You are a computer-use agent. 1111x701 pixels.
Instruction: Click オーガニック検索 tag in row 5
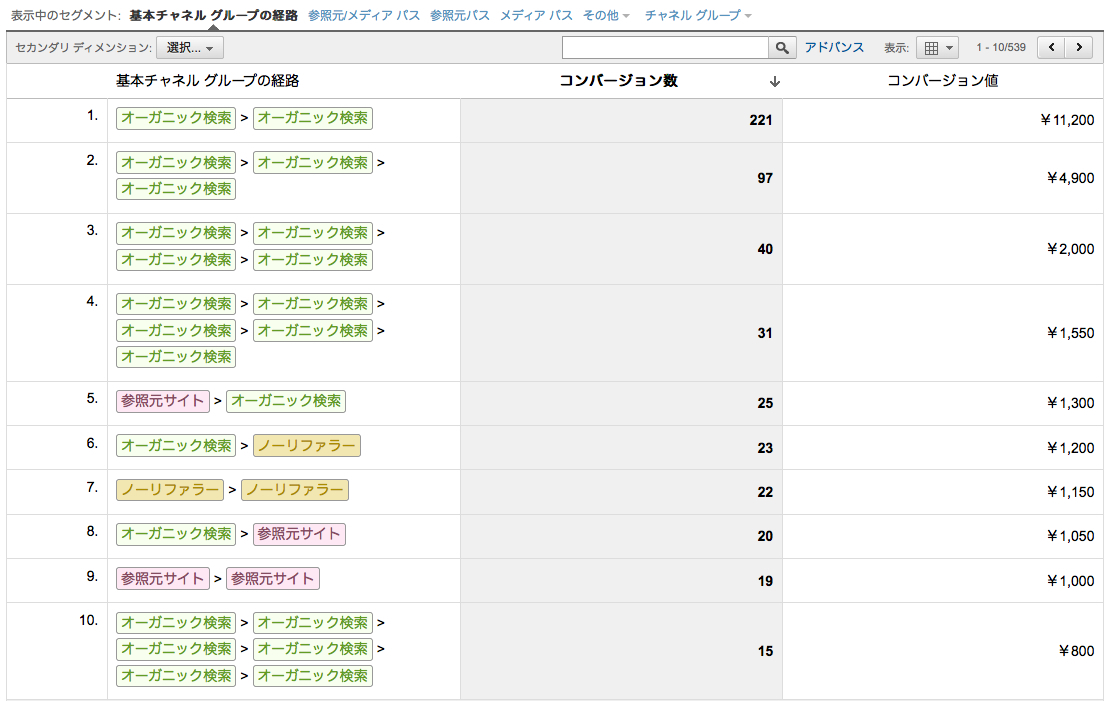coord(286,401)
